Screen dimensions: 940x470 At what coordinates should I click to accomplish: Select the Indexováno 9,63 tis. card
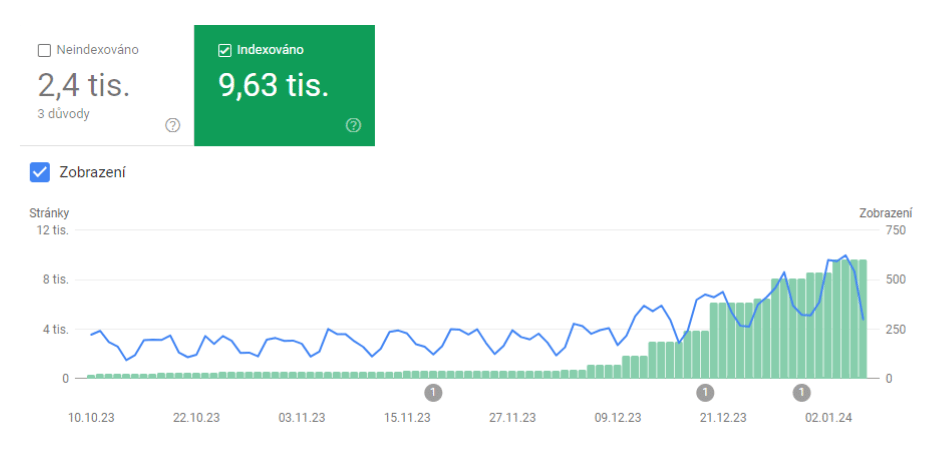285,86
